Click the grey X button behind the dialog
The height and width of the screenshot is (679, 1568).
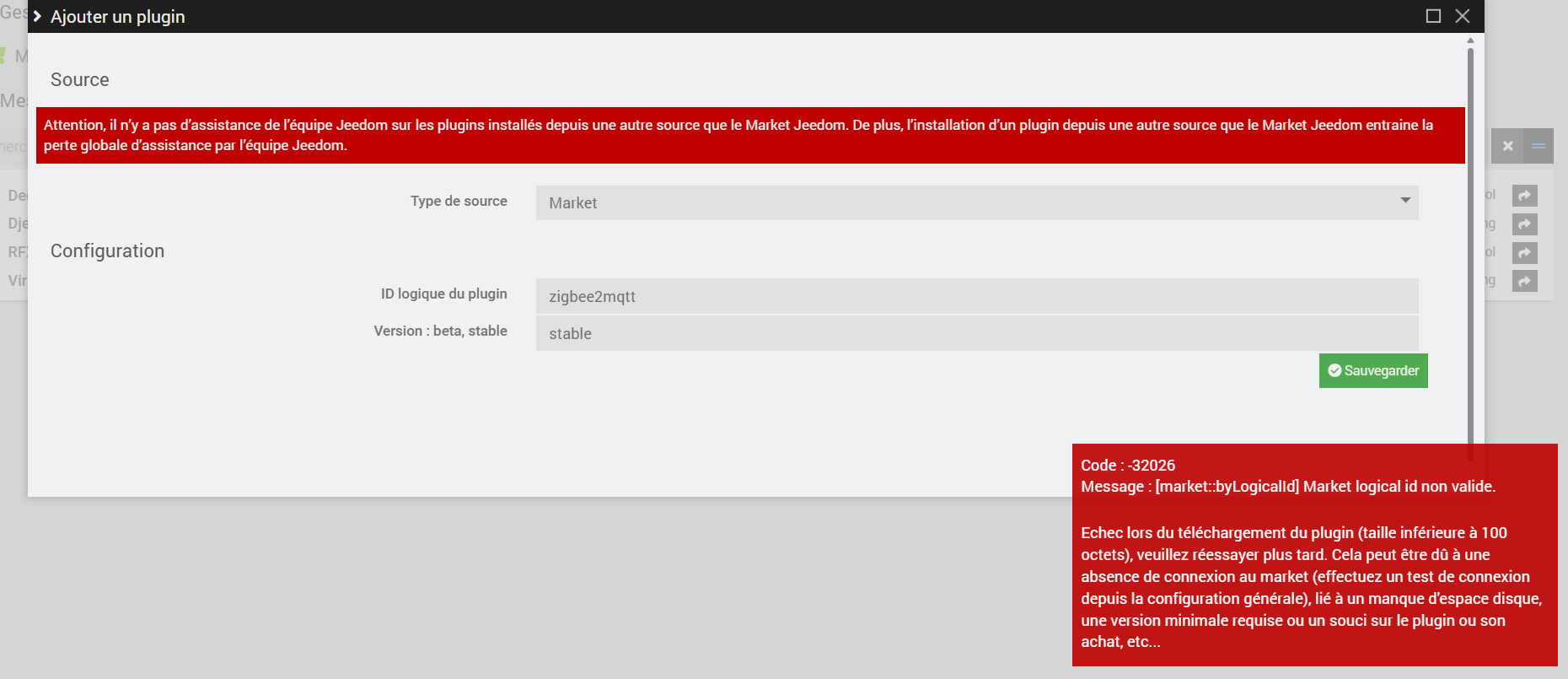pos(1507,146)
